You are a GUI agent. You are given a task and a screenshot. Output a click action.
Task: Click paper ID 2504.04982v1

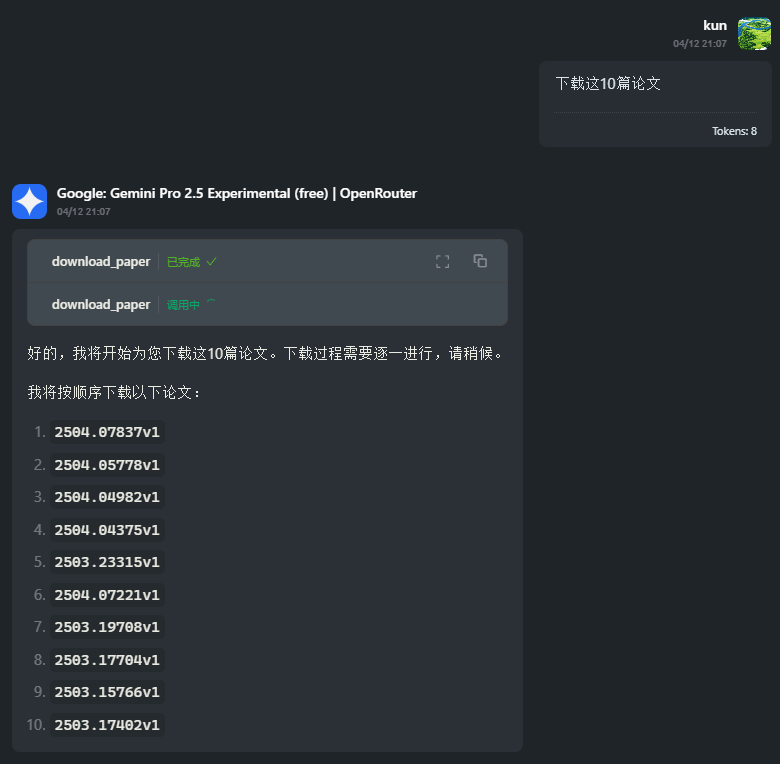[107, 497]
